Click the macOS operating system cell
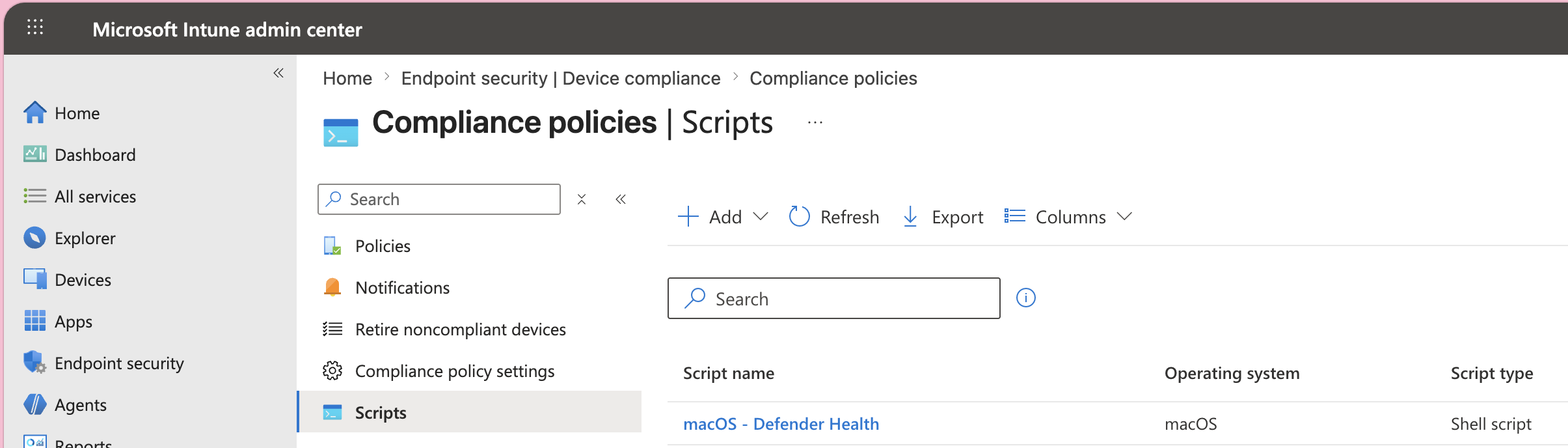 pos(1191,424)
